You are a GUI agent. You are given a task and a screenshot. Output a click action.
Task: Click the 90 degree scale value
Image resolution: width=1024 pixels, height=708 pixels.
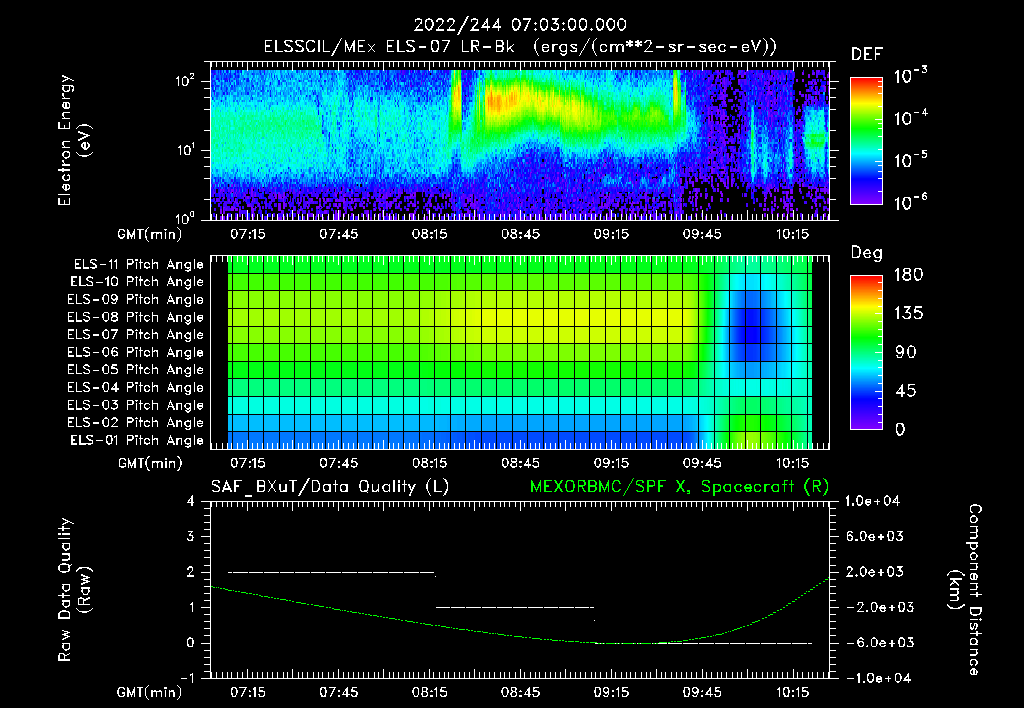click(906, 352)
